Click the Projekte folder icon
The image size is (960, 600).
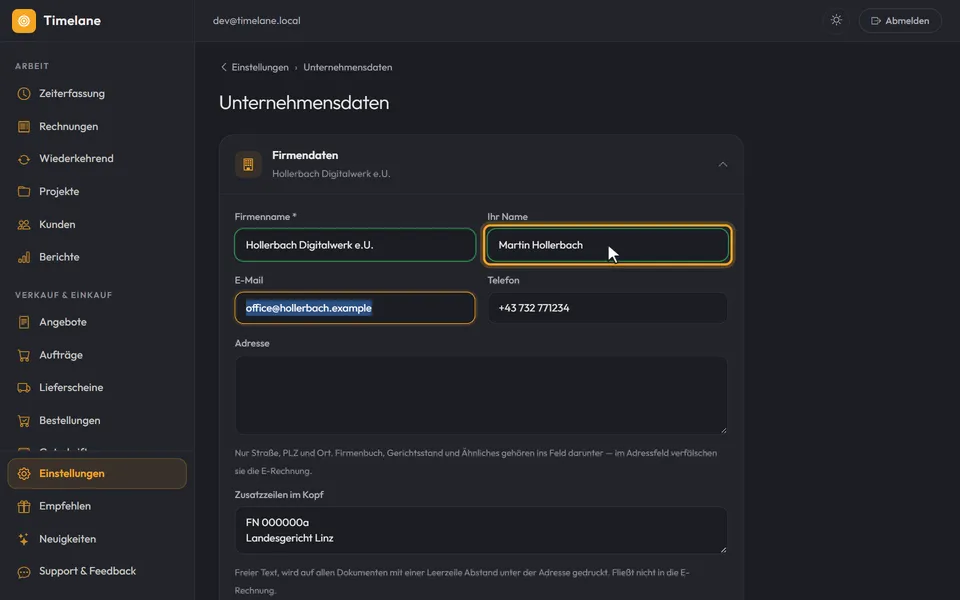[x=24, y=192]
